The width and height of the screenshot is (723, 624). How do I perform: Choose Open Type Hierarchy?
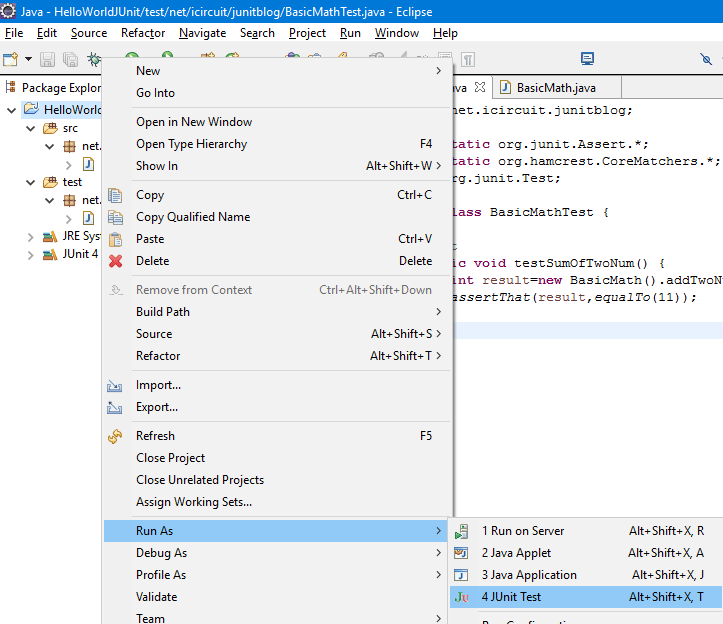coord(276,144)
